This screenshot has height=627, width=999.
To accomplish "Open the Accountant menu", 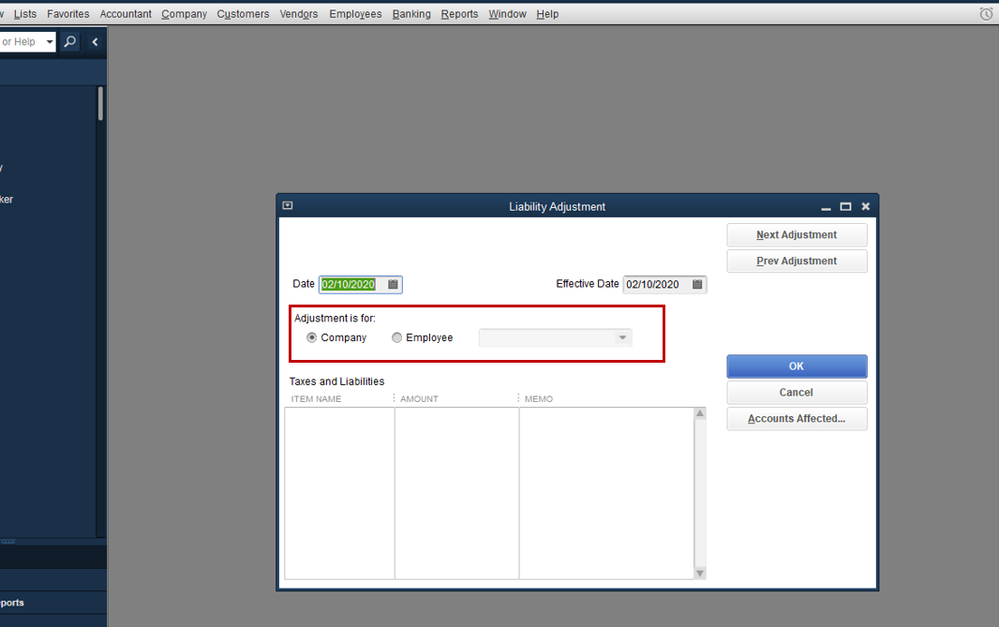I will click(126, 14).
